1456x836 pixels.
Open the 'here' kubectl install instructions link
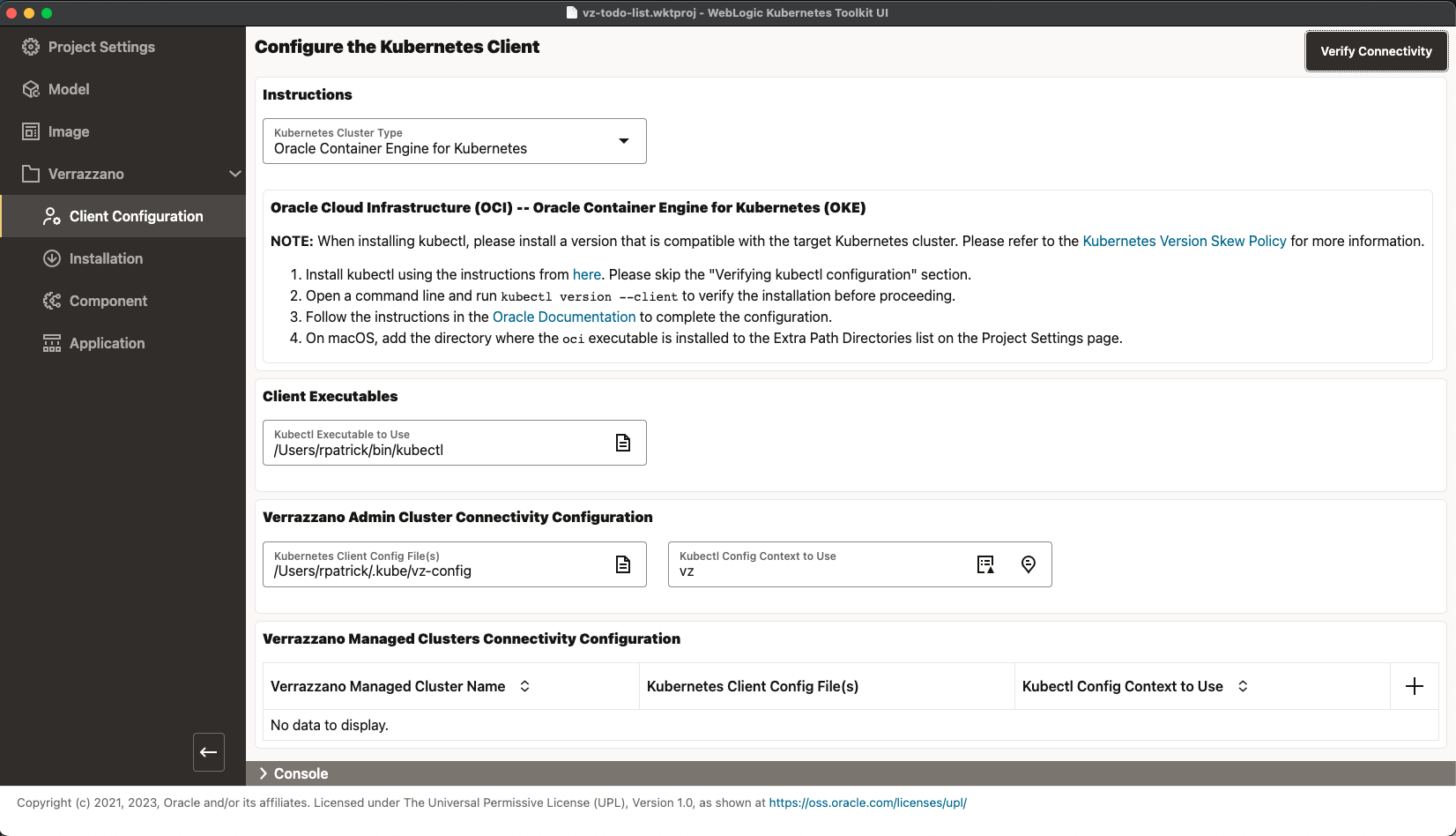[x=587, y=274]
